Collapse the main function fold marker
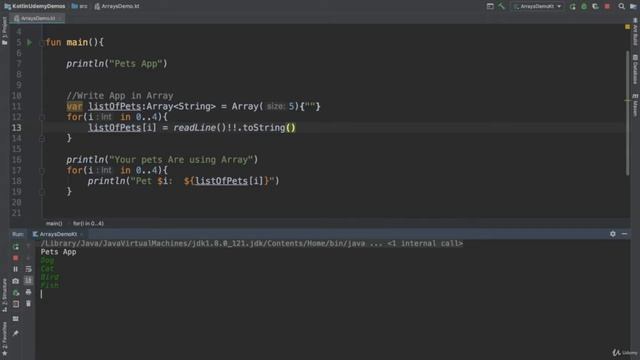 [42, 42]
